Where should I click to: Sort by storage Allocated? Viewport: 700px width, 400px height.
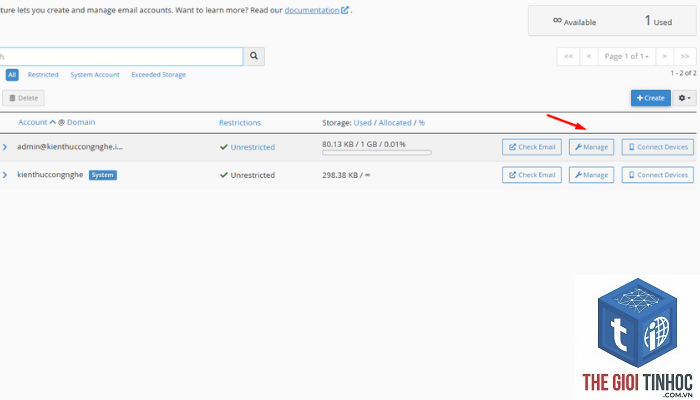[x=395, y=122]
